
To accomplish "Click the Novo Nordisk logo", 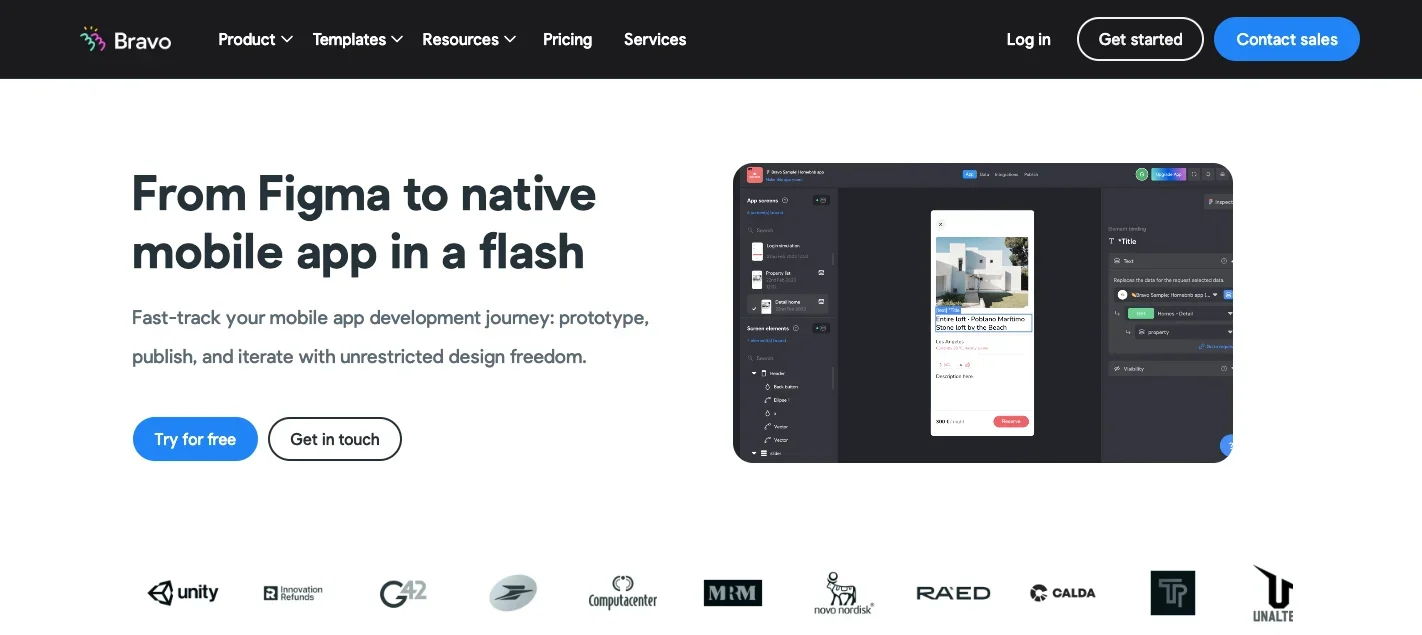I will [843, 593].
